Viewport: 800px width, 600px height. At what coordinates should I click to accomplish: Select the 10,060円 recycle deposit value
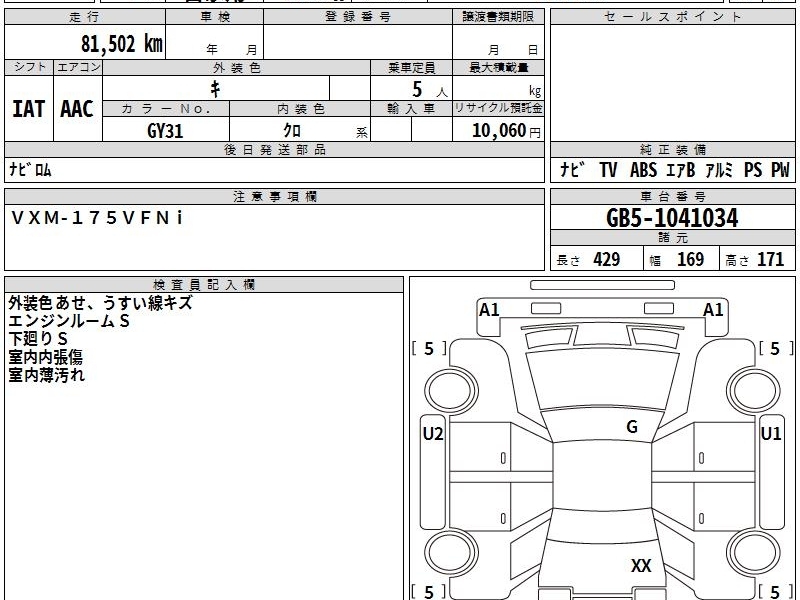click(506, 131)
